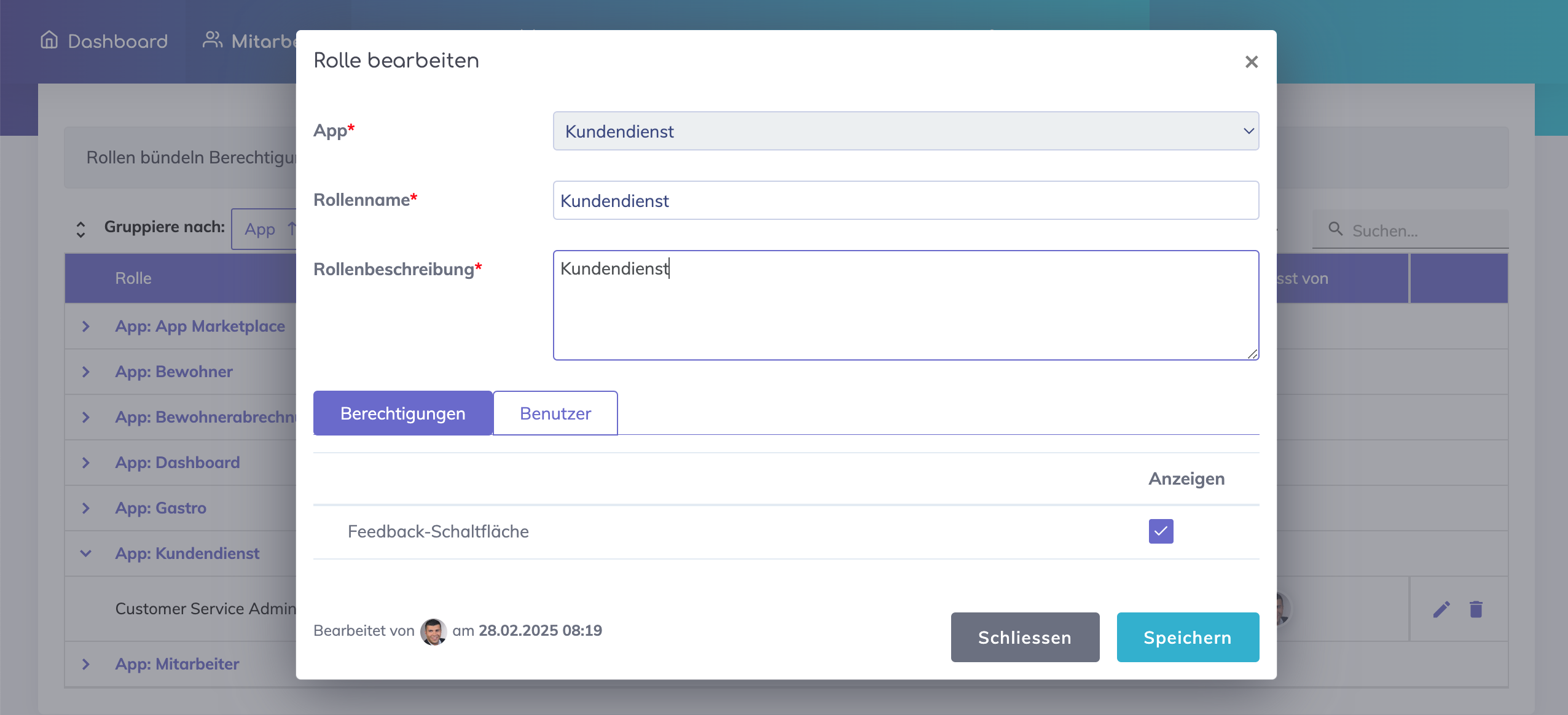Expand the App Marketplace group

[x=86, y=326]
